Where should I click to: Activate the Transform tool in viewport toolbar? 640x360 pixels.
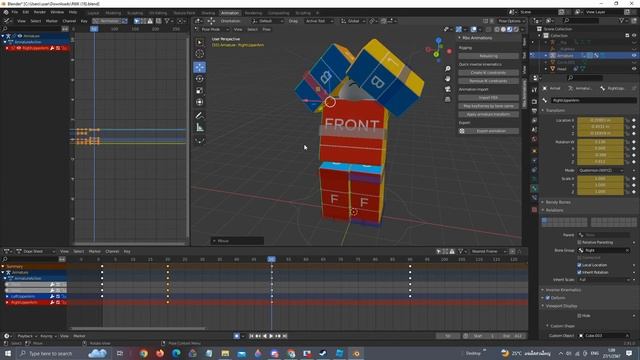tap(199, 102)
